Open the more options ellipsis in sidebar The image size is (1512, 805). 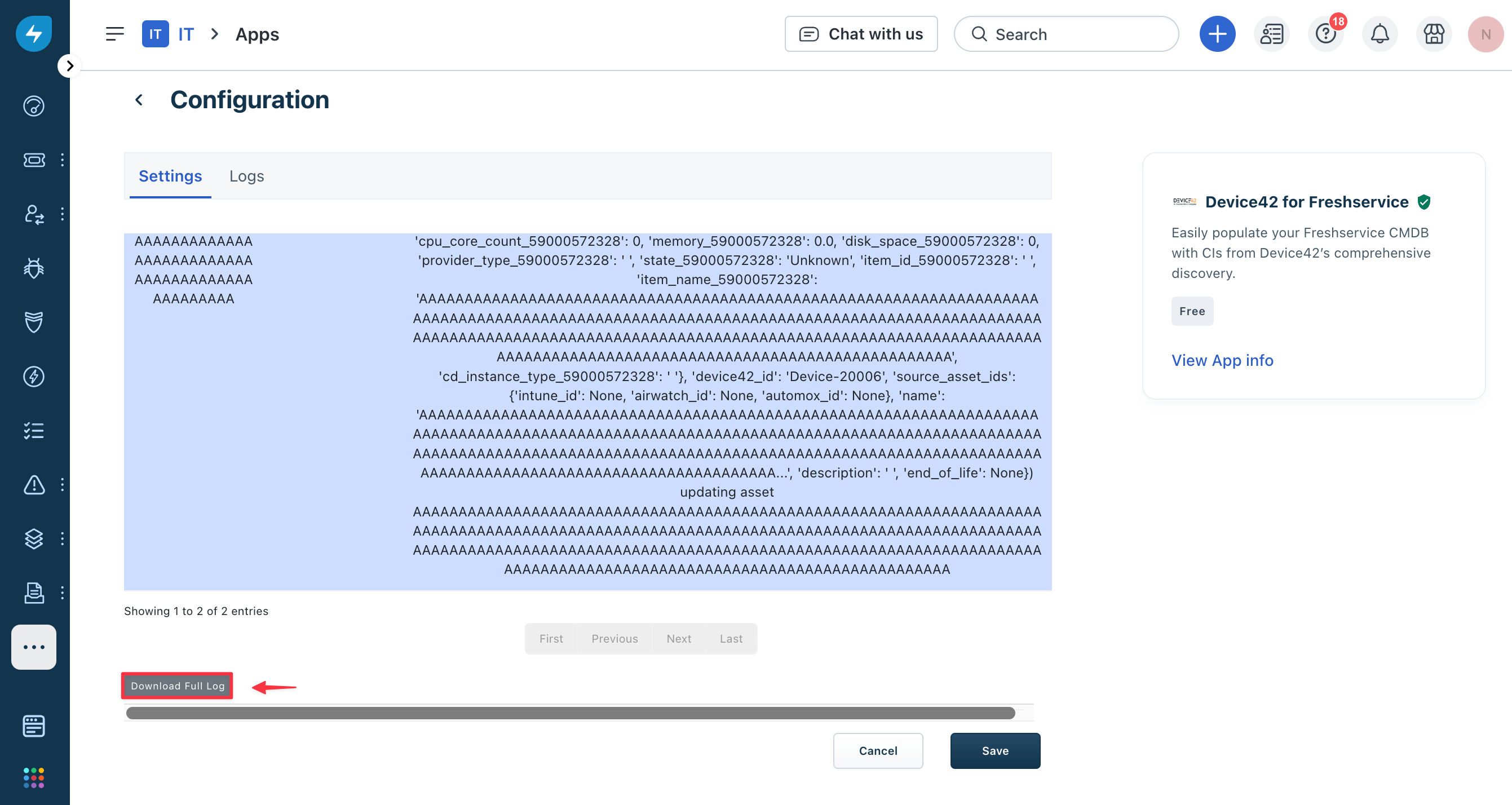(x=33, y=647)
